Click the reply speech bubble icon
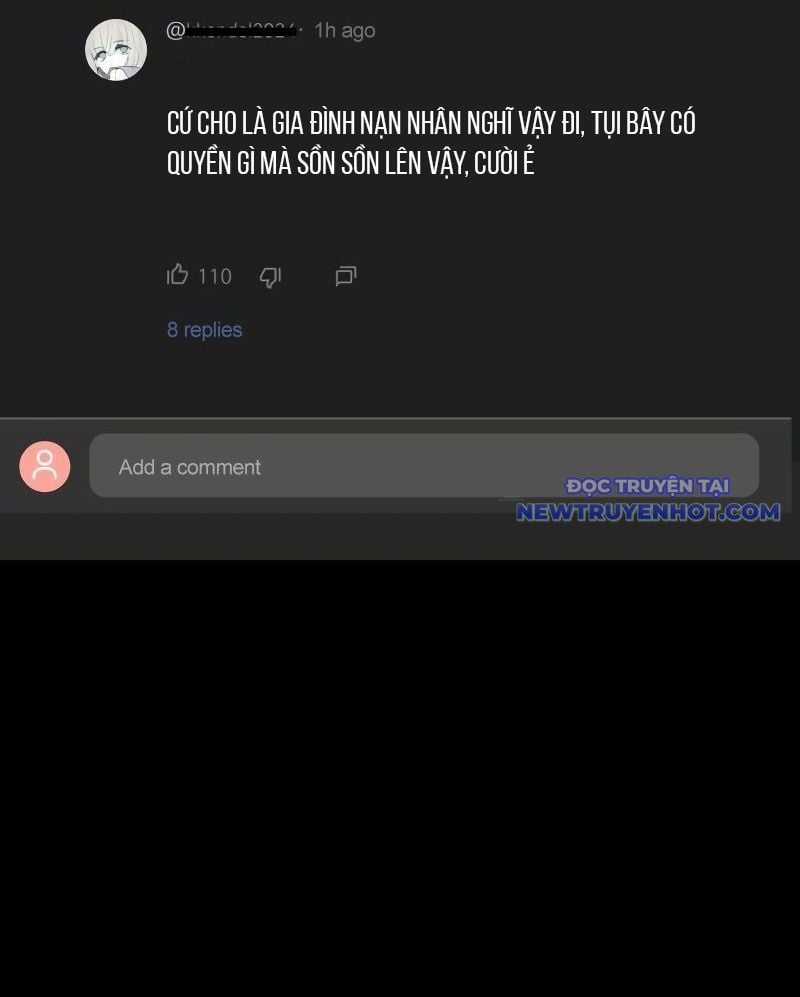 (346, 276)
